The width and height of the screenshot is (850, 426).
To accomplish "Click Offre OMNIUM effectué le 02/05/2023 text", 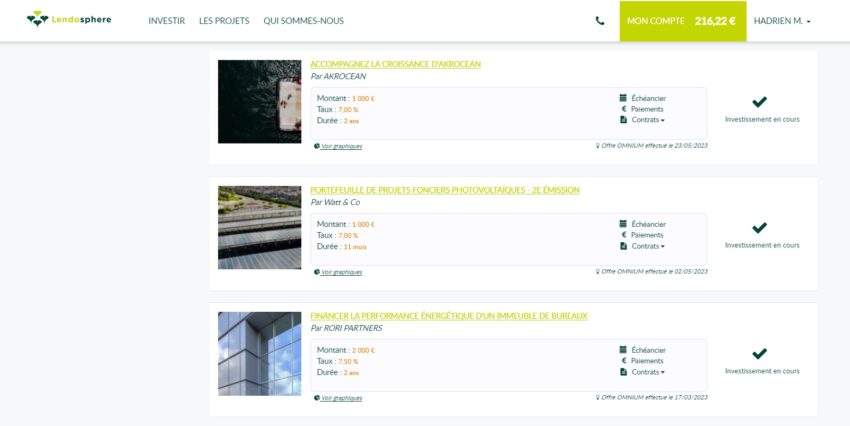I will (x=654, y=272).
